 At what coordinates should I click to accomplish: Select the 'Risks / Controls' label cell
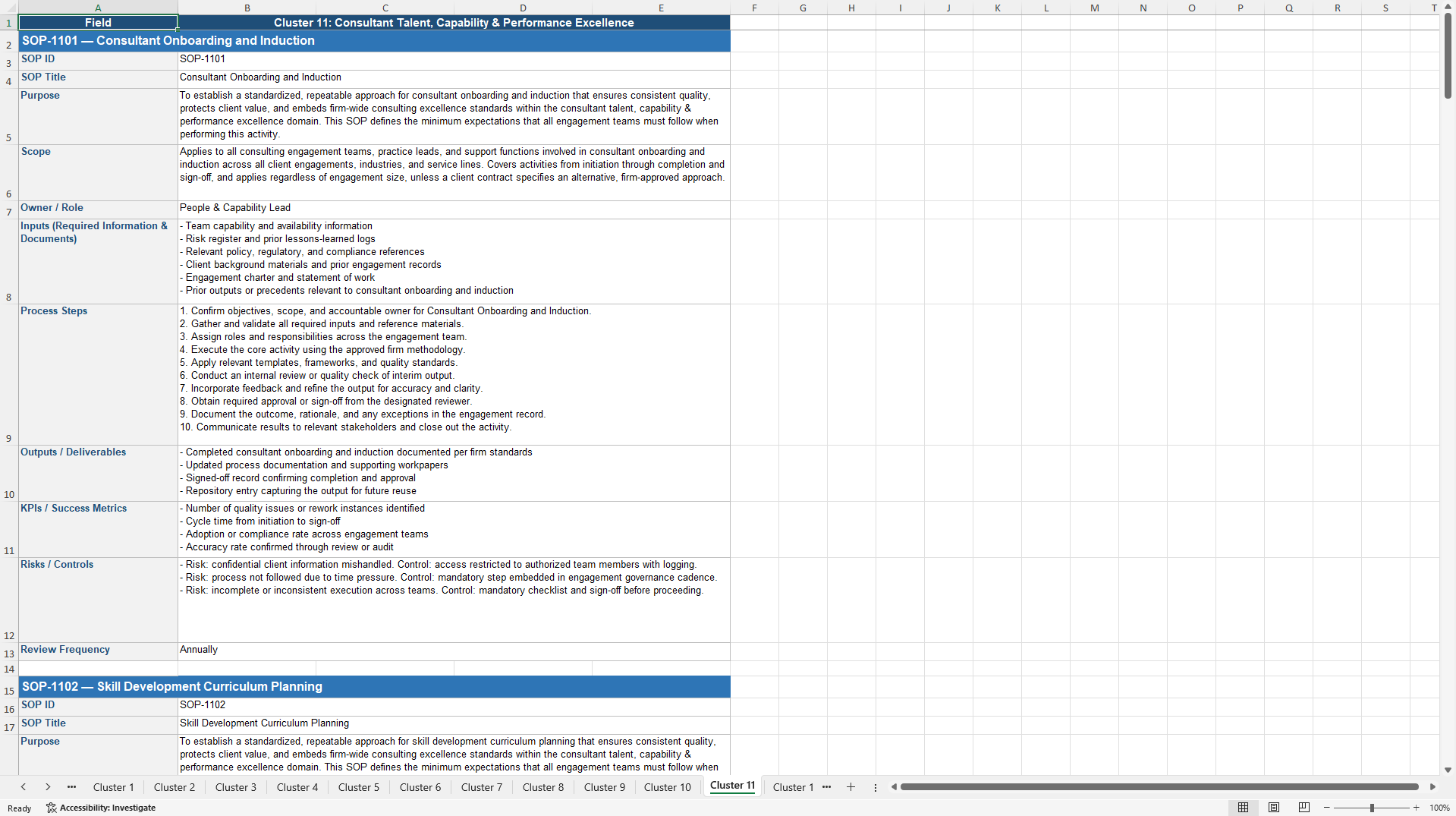[98, 600]
